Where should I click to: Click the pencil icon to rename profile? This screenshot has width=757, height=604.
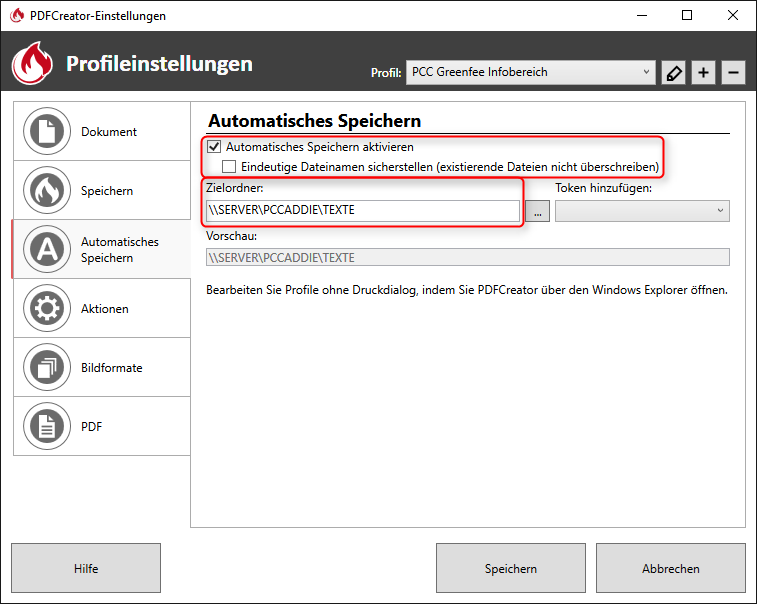tap(674, 73)
